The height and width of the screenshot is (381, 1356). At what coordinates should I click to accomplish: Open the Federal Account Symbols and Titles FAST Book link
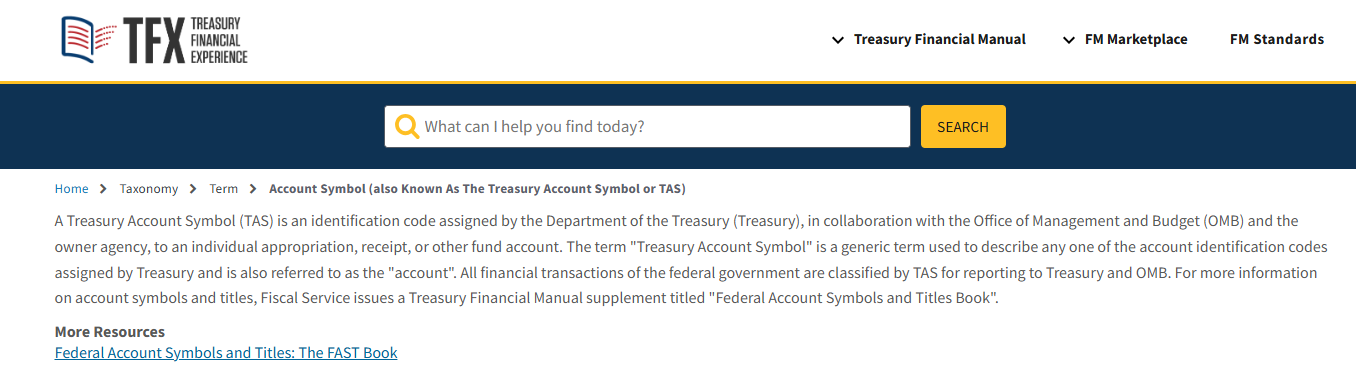pyautogui.click(x=226, y=353)
